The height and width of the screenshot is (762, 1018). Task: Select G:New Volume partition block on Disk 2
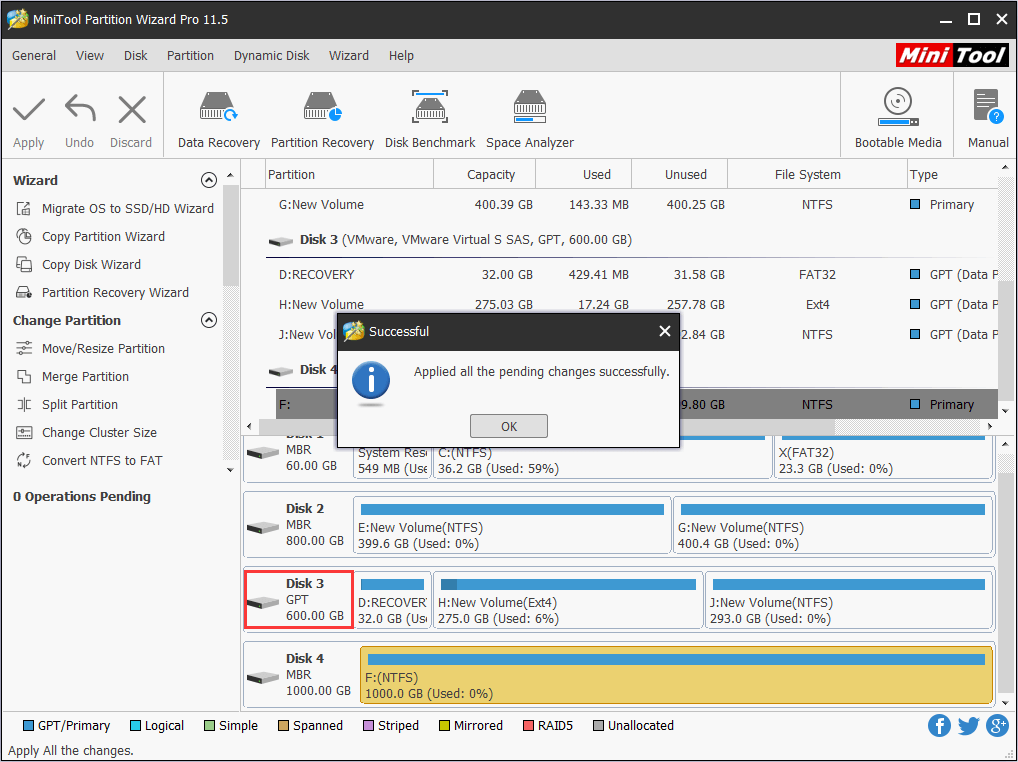[x=833, y=525]
